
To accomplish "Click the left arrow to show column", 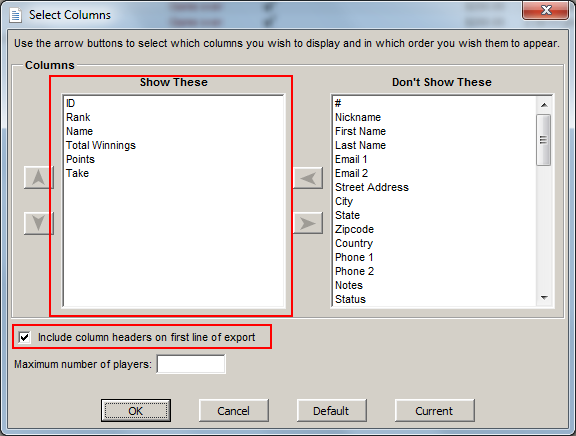I will (308, 178).
